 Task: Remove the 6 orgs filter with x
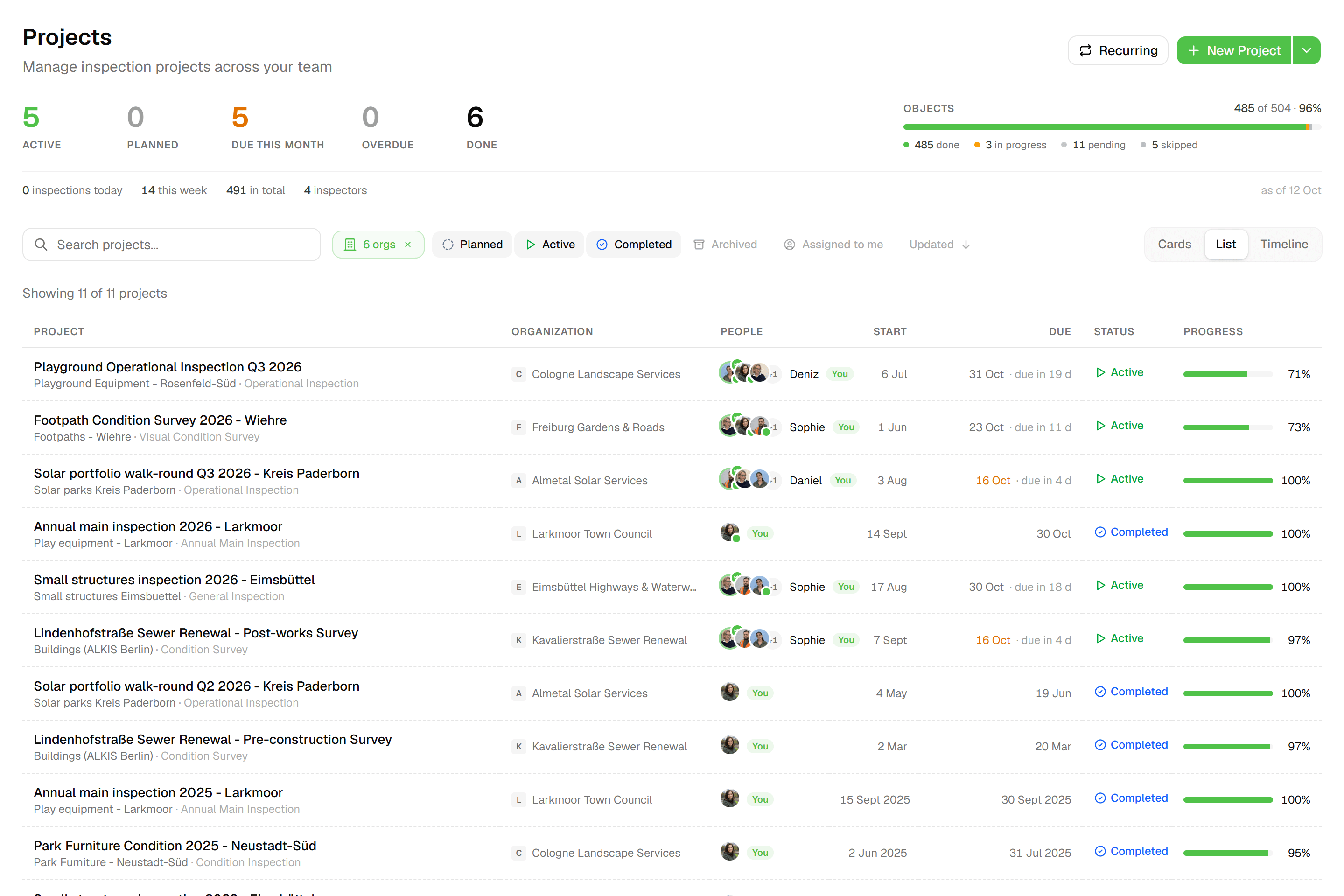pyautogui.click(x=408, y=245)
